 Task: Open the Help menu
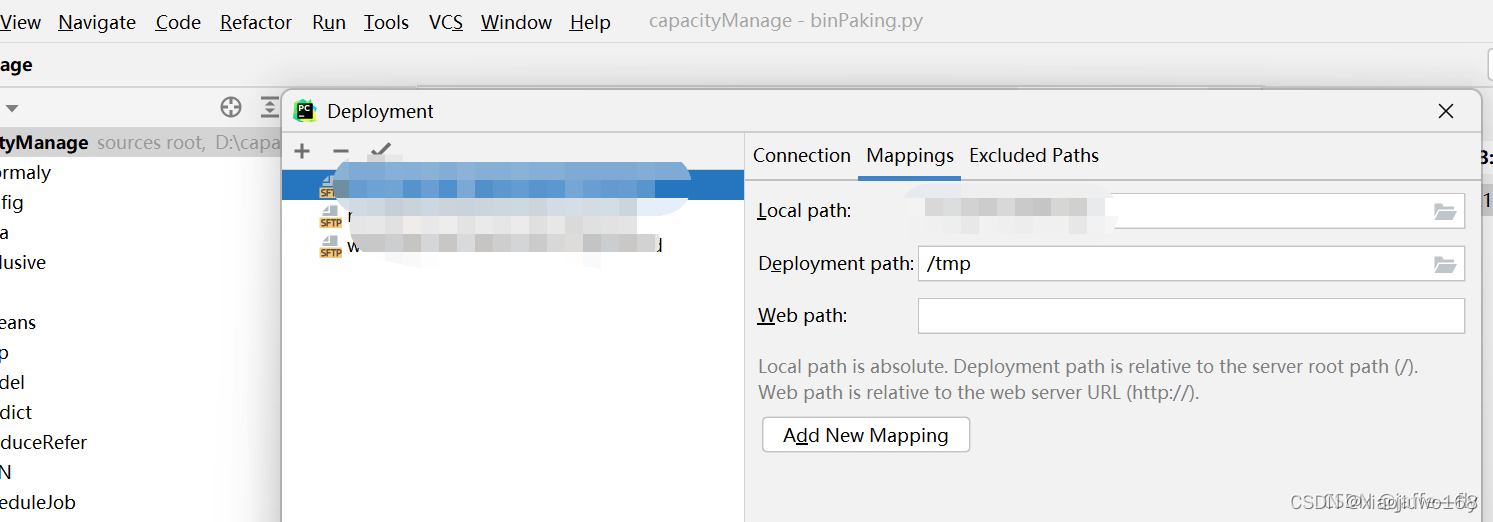point(590,22)
